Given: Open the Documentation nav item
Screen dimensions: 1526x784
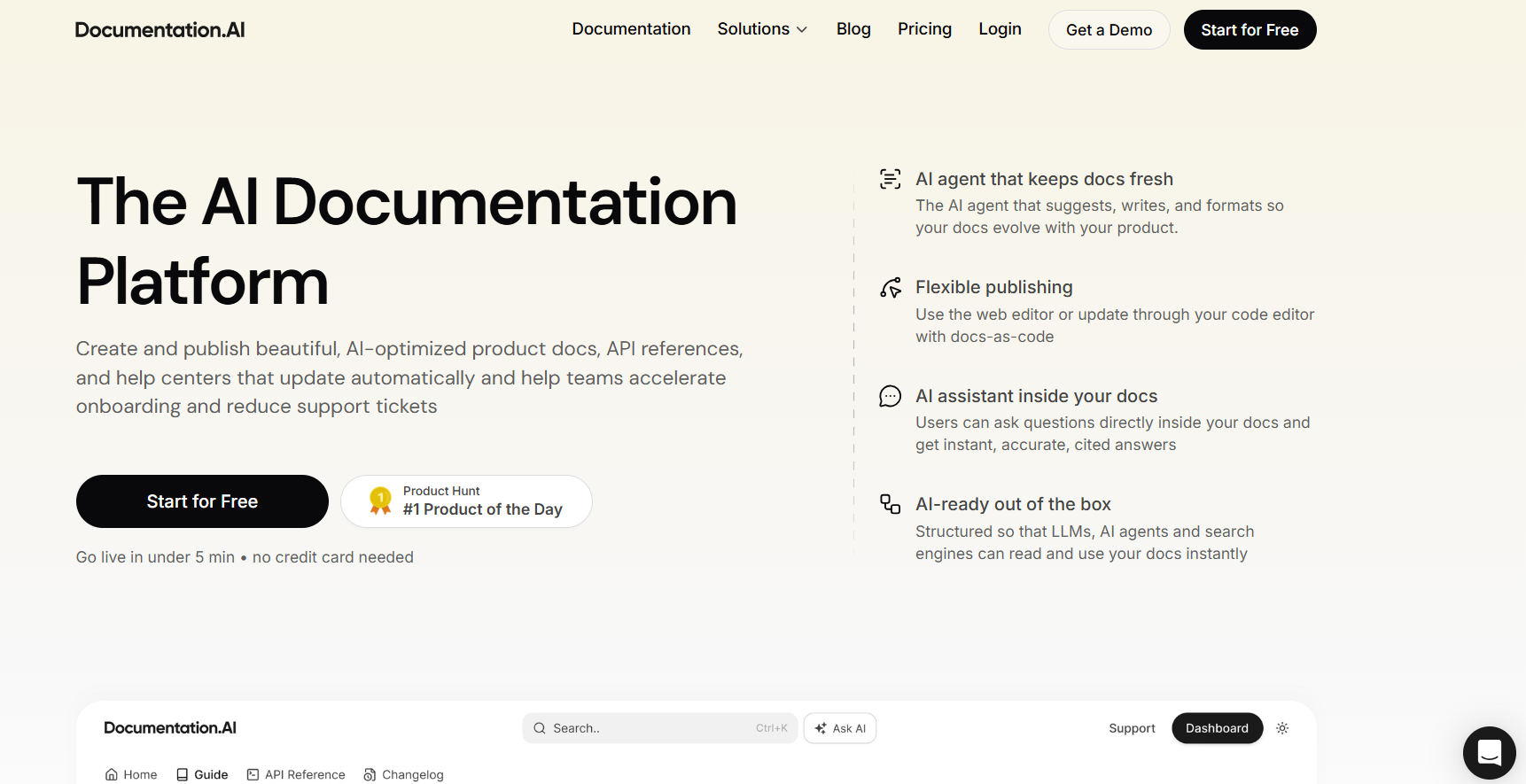Looking at the screenshot, I should (x=631, y=29).
